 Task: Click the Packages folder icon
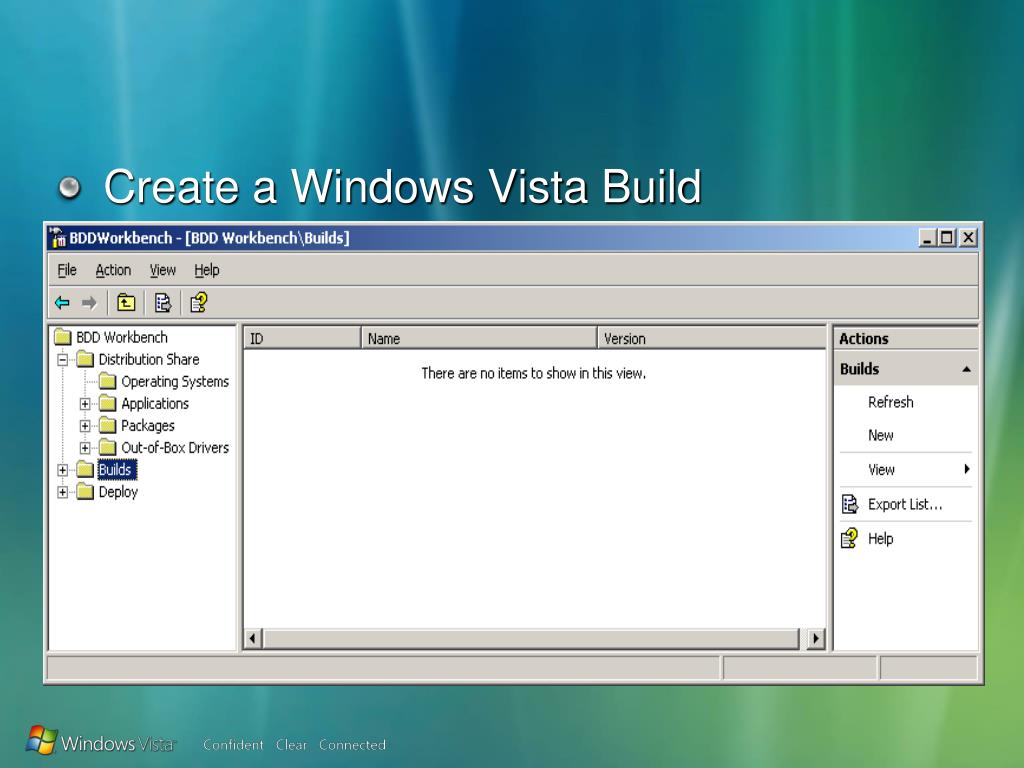pos(108,426)
